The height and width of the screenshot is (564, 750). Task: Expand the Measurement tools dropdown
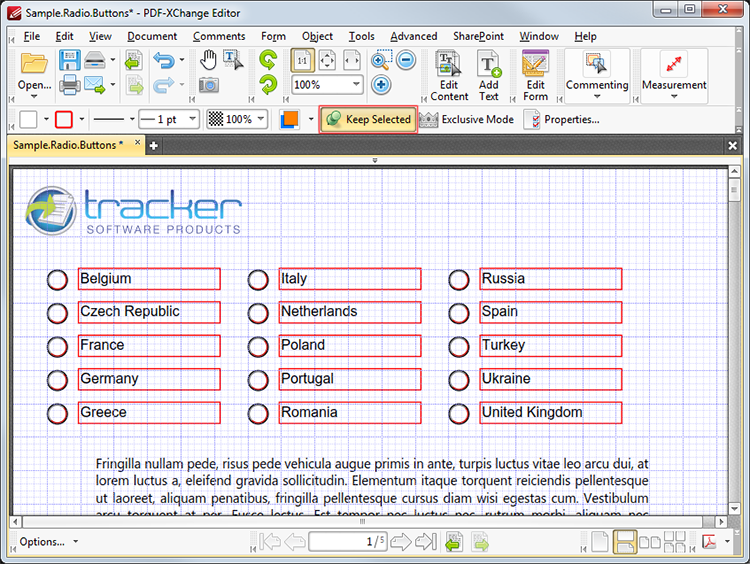674,97
